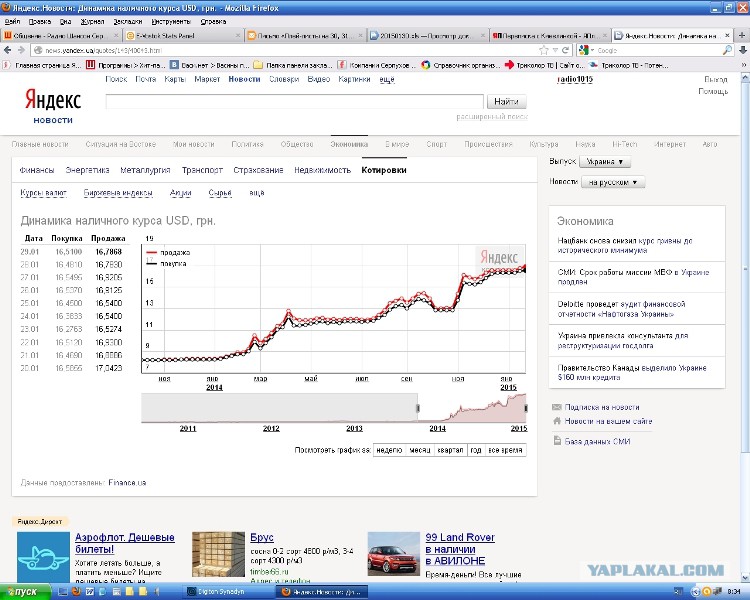Click the left handle of chart range slider
This screenshot has height=600, width=750.
(418, 408)
